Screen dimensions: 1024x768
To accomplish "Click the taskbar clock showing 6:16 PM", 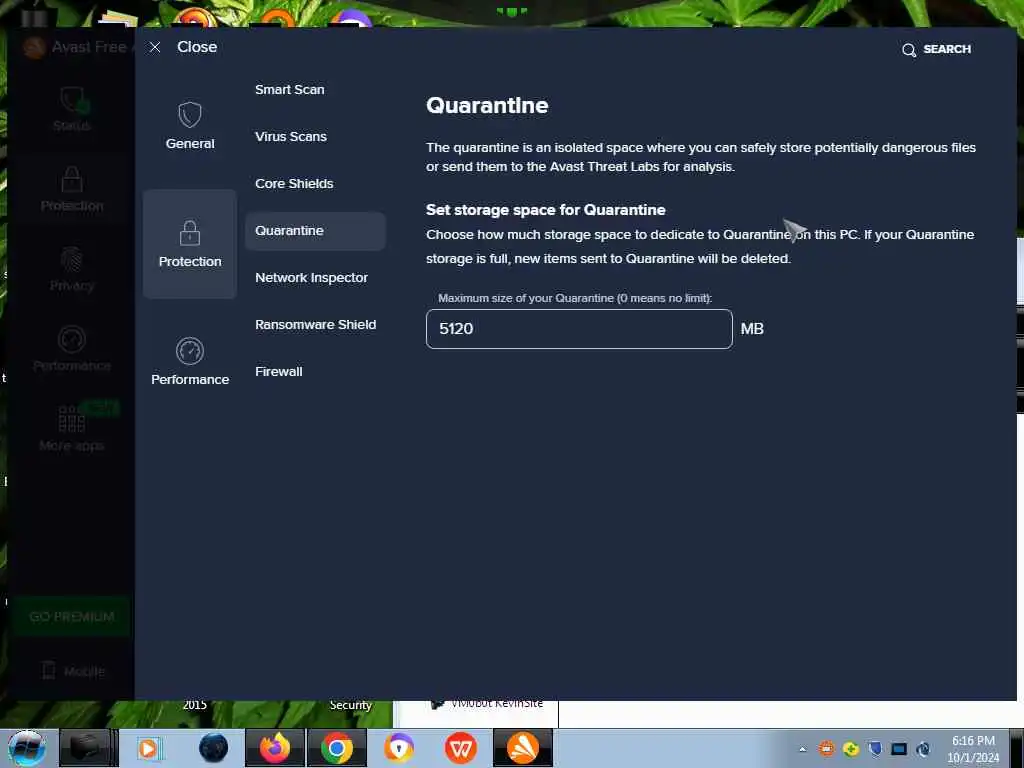I will pos(973,749).
